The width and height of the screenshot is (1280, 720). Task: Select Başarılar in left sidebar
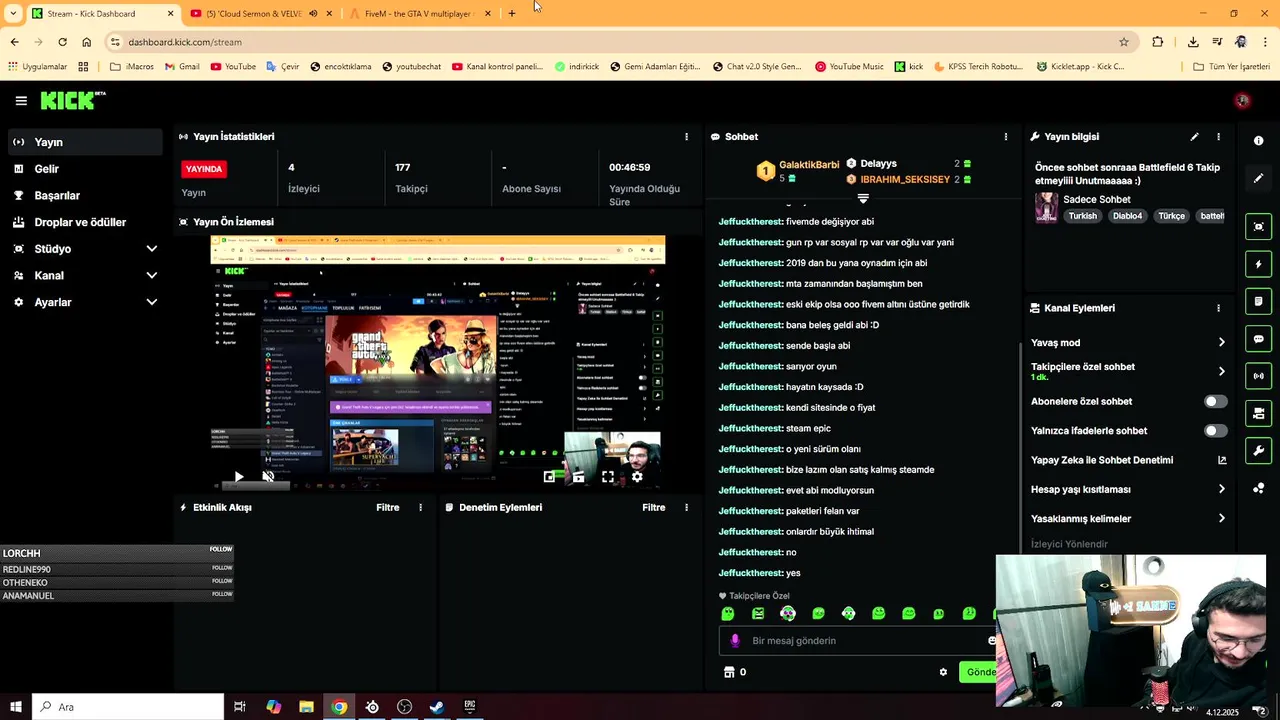[84, 196]
